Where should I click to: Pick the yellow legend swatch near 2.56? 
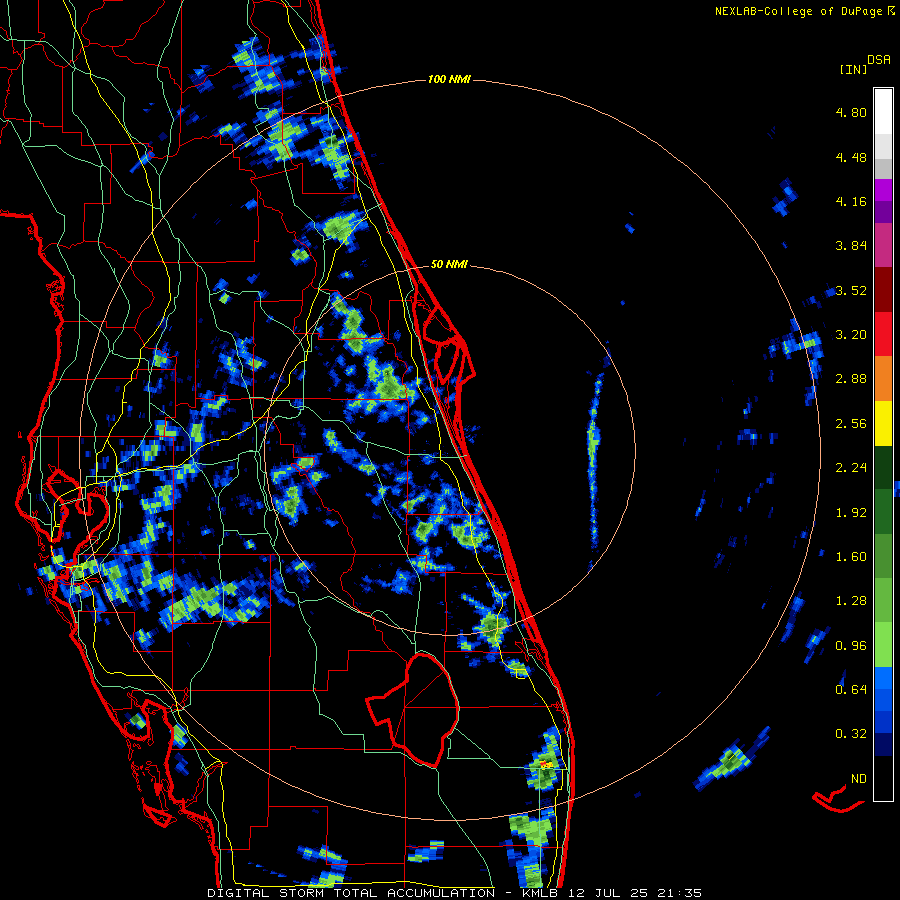point(883,424)
